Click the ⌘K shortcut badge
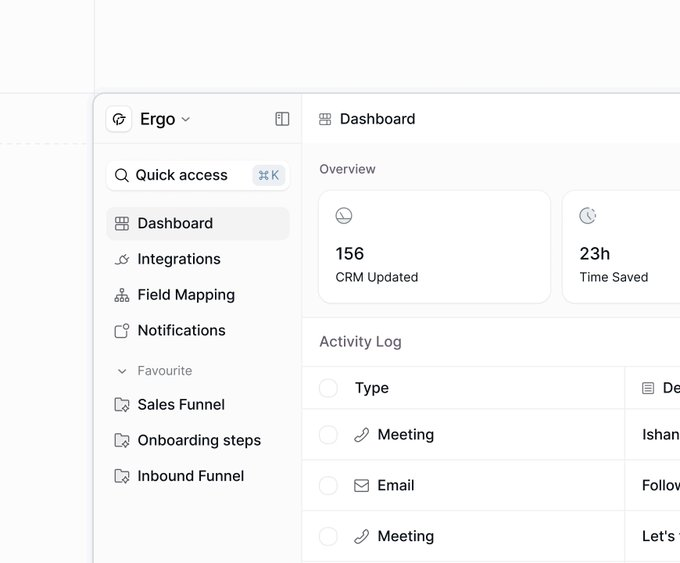Screen dimensions: 680x563 (x=269, y=175)
